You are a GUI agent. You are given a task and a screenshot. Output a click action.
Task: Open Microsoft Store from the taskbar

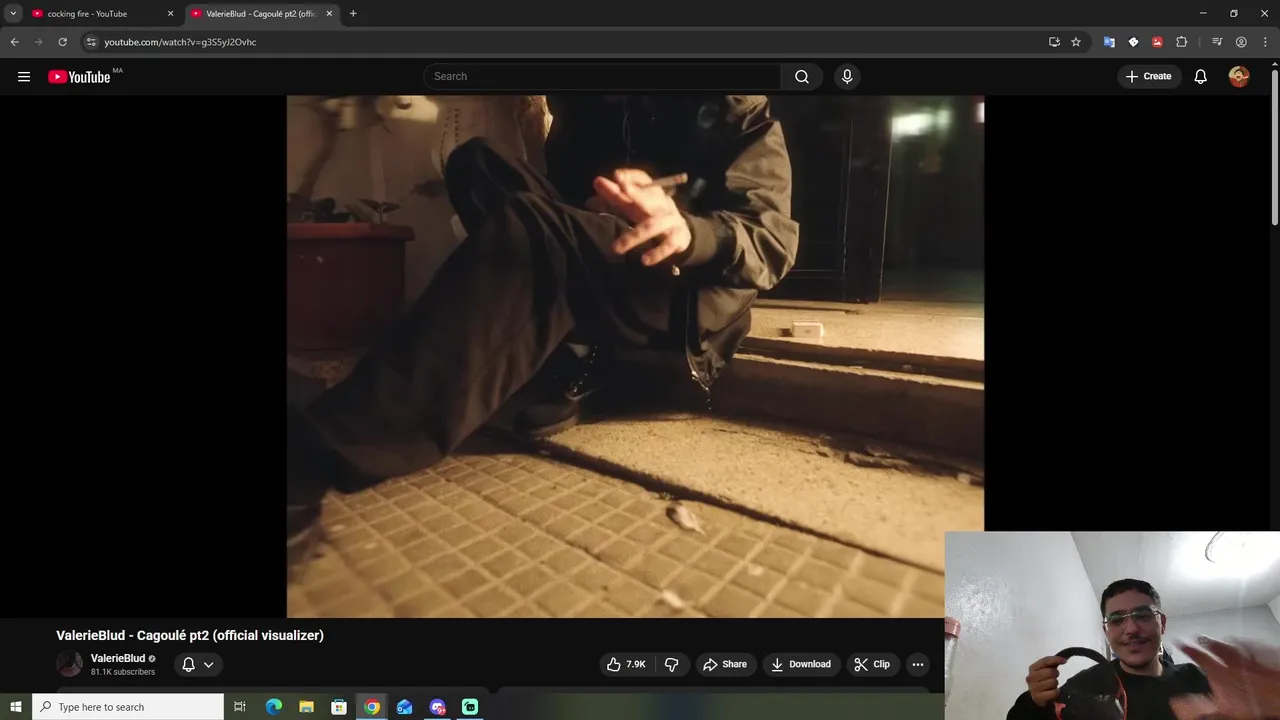coord(339,707)
